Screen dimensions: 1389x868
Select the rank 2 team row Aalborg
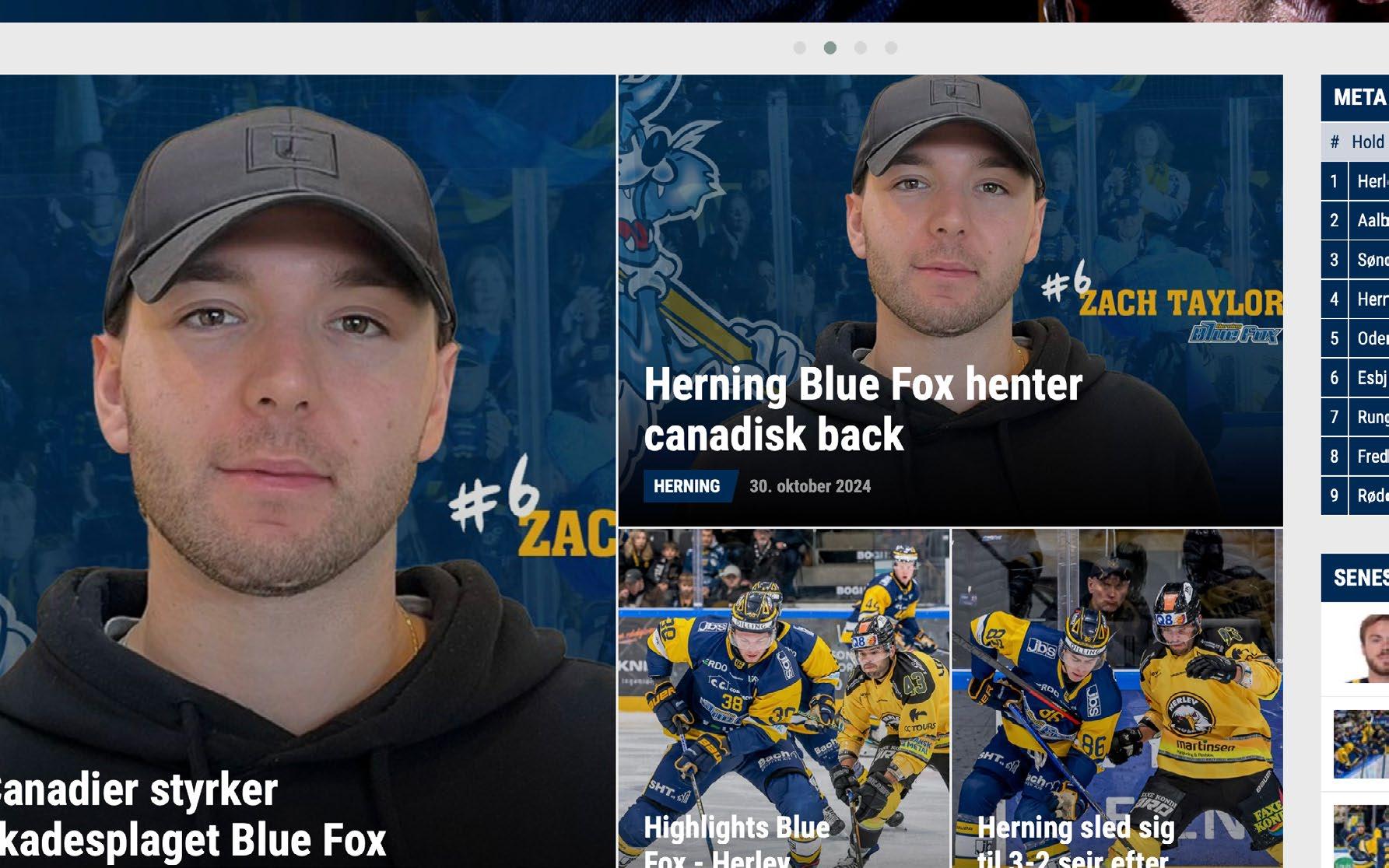[1355, 221]
